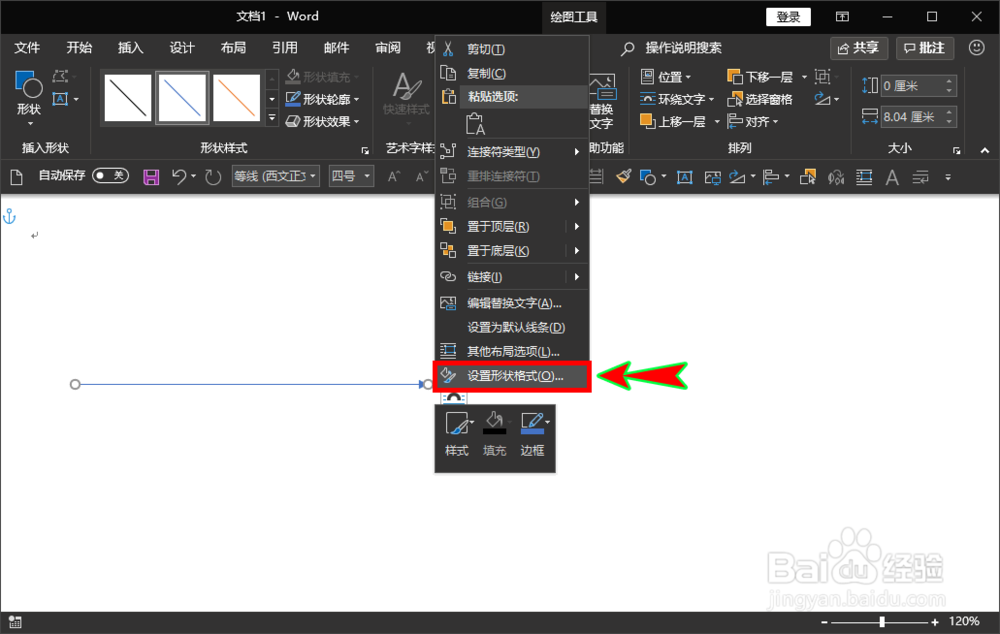Open the 形状轮廓 dropdown
Viewport: 1000px width, 634px height.
pyautogui.click(x=322, y=99)
